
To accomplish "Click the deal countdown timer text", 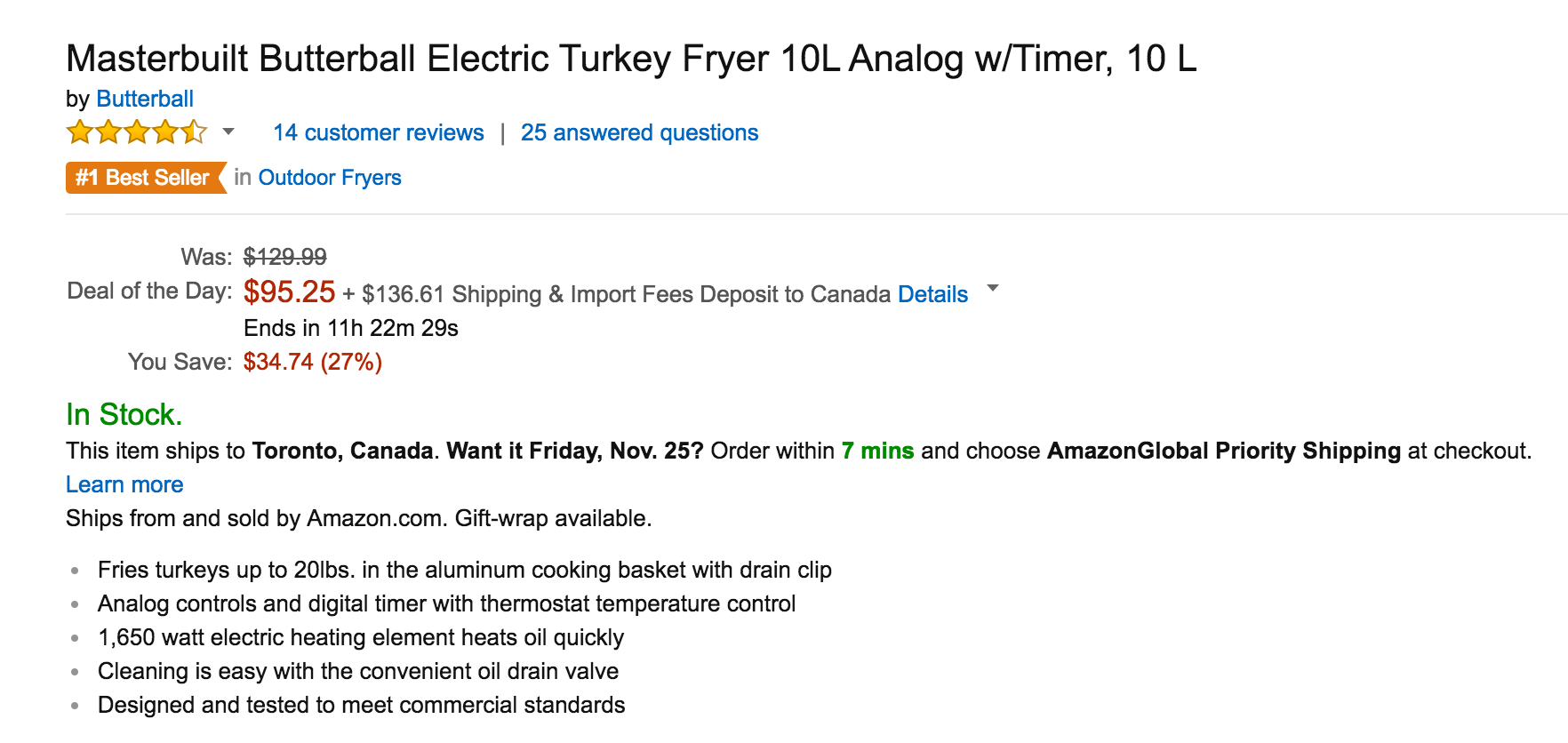I will (351, 328).
